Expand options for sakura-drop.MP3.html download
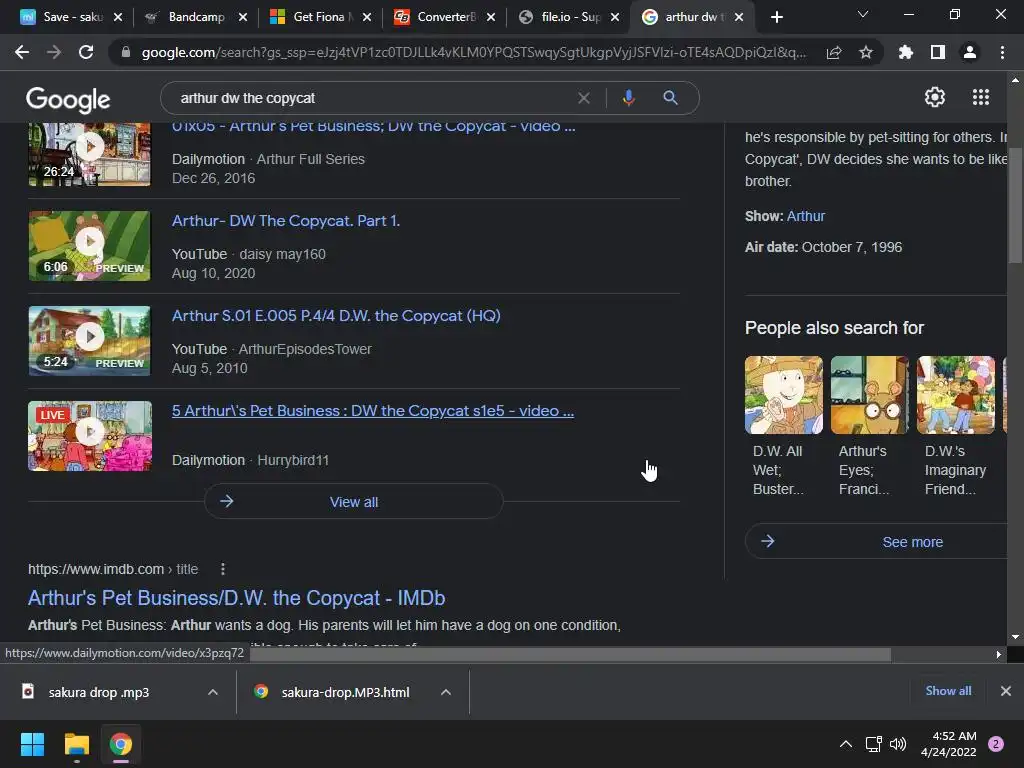This screenshot has width=1024, height=768. [x=446, y=692]
